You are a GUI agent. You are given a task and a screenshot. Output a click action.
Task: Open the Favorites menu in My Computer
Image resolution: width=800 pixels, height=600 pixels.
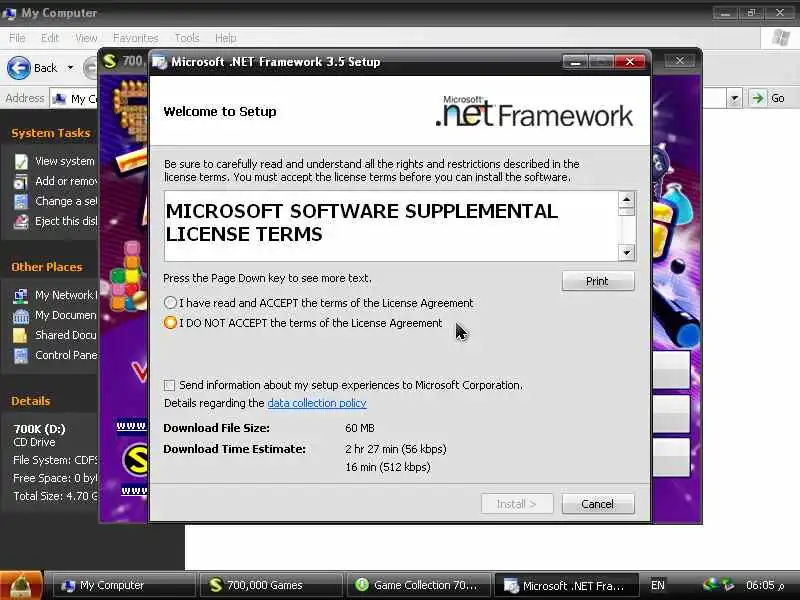coord(136,38)
